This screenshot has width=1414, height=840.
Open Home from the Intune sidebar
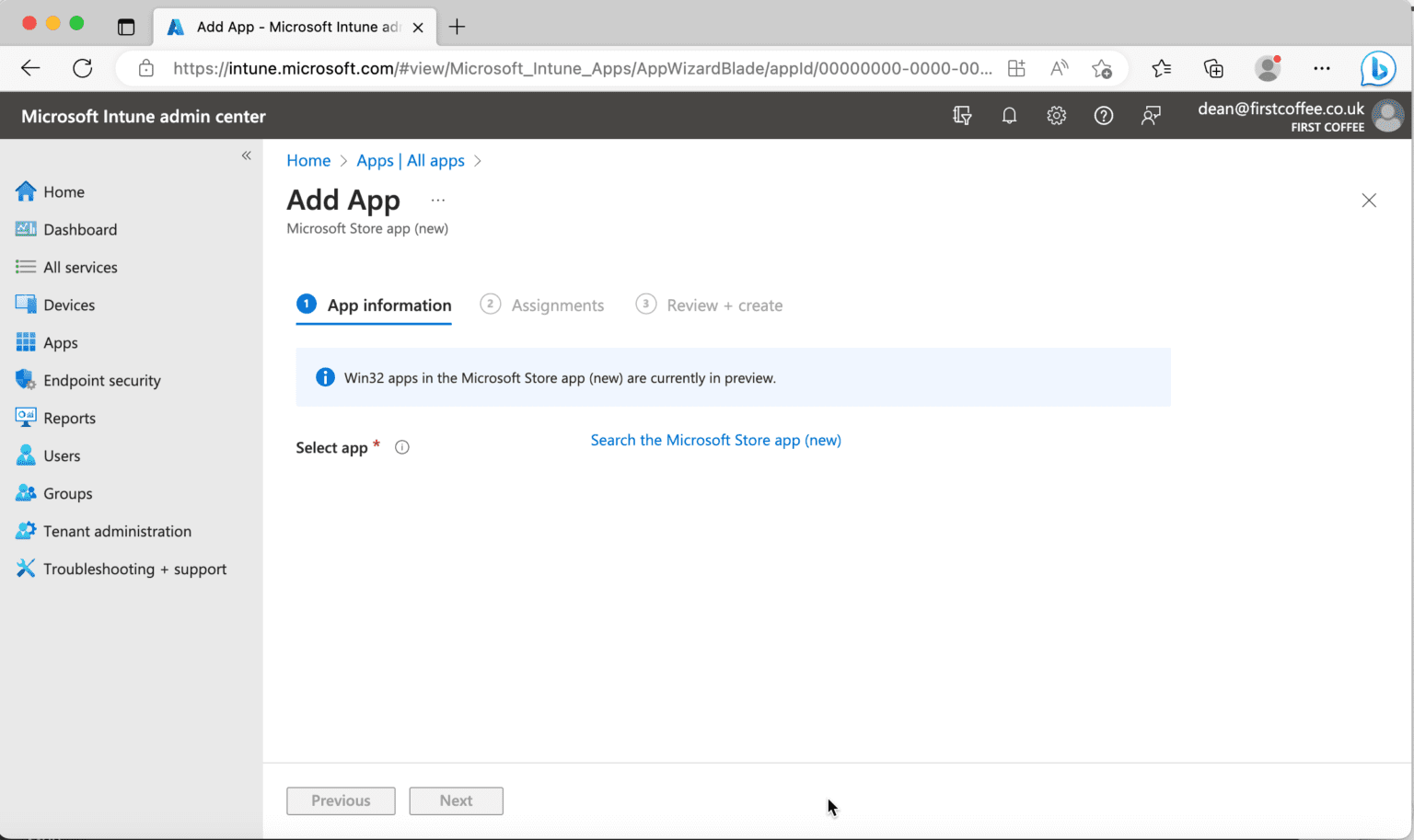coord(63,191)
